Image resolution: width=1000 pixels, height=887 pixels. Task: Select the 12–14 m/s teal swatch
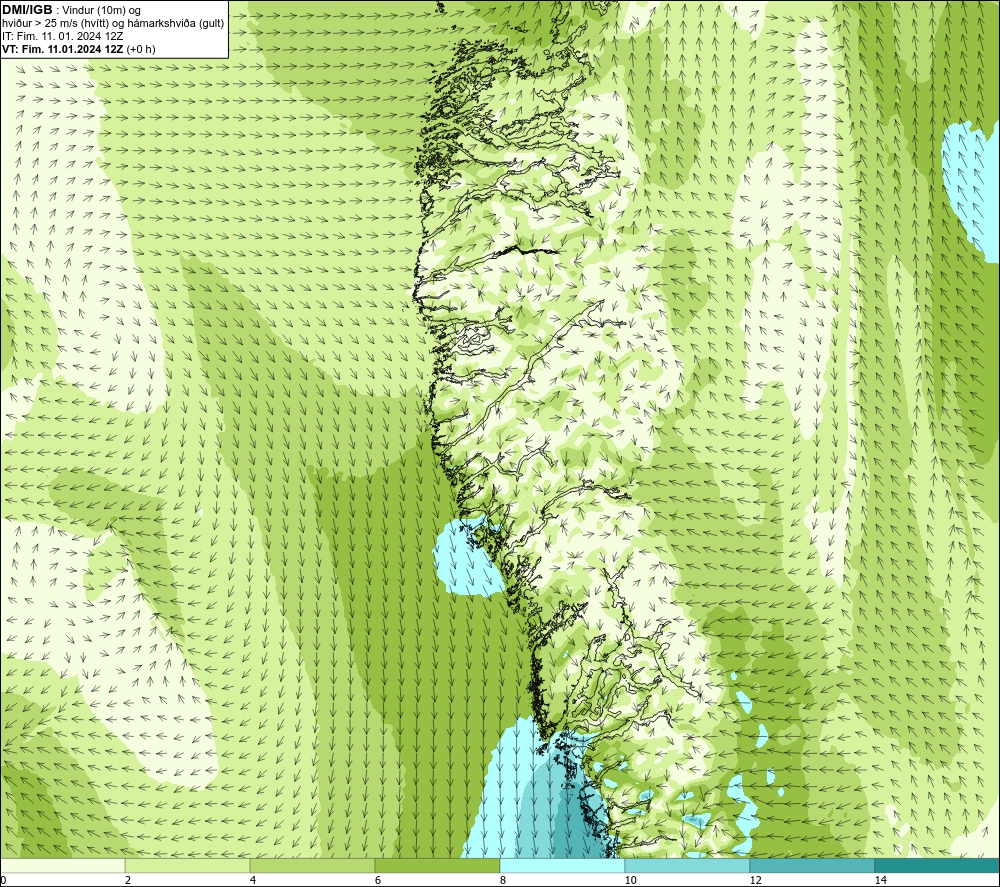(x=812, y=865)
